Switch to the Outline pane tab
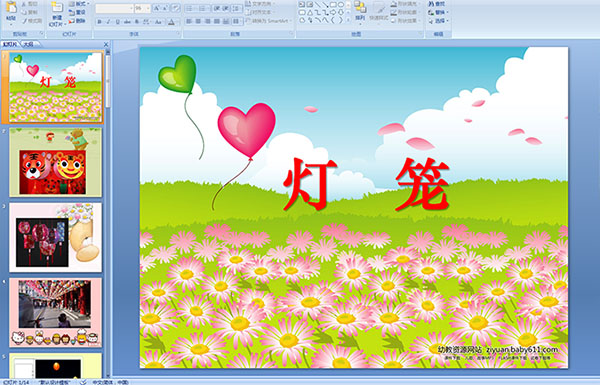This screenshot has width=600, height=385. [x=28, y=44]
